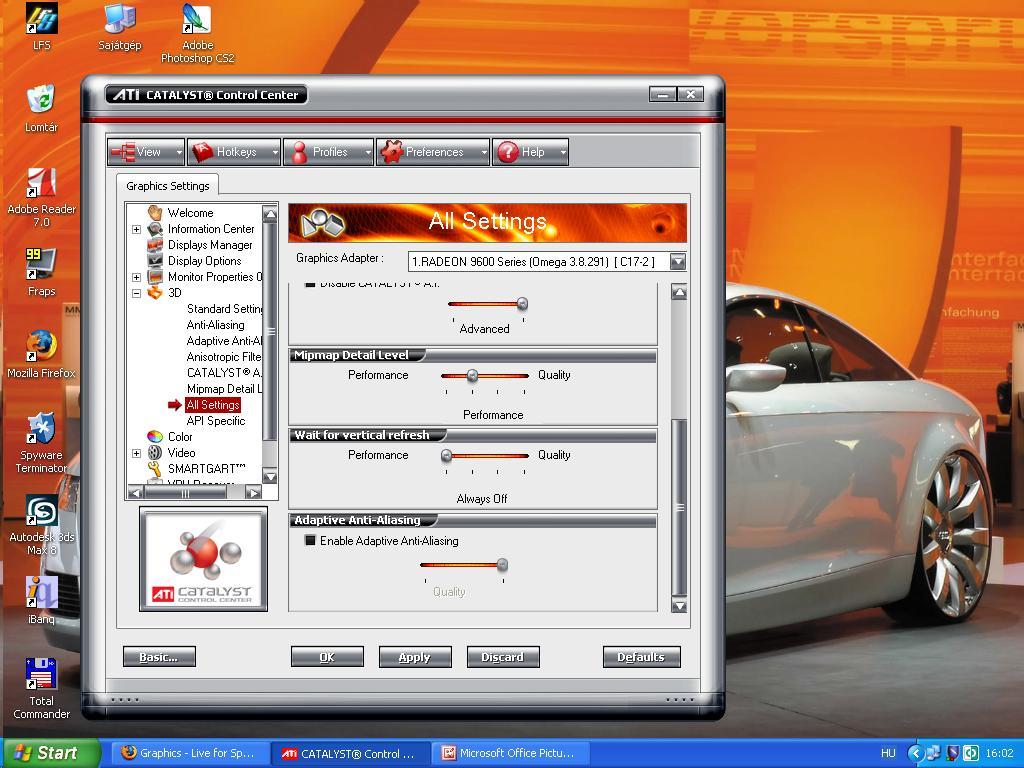The height and width of the screenshot is (768, 1024).
Task: Toggle the Disable CATALYST A.I. checkbox
Action: [x=310, y=285]
